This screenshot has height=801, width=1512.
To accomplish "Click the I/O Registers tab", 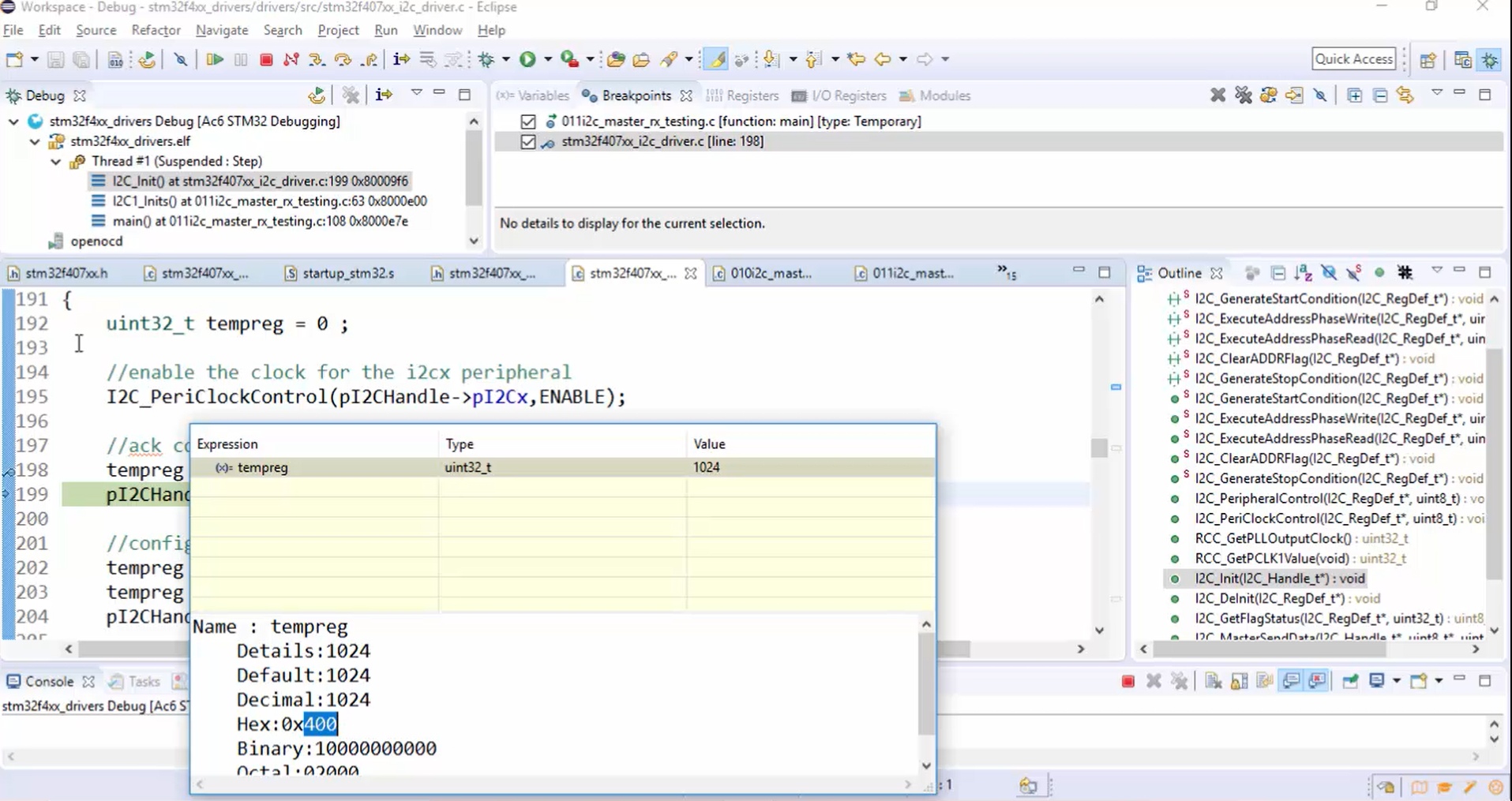I will [x=839, y=95].
